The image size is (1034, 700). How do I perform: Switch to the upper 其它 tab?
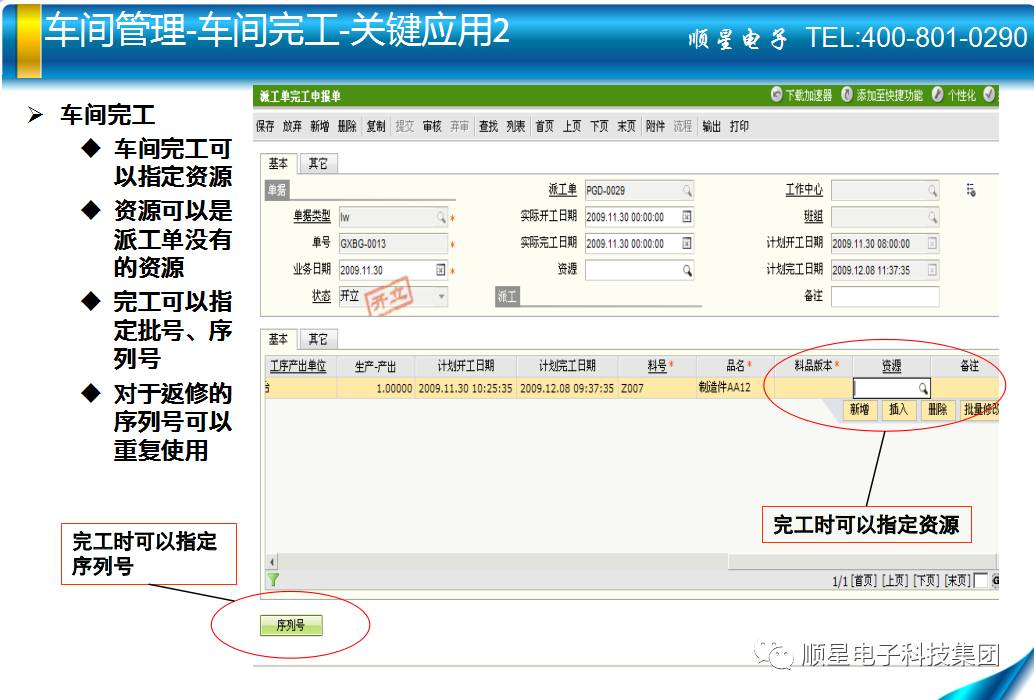[318, 164]
